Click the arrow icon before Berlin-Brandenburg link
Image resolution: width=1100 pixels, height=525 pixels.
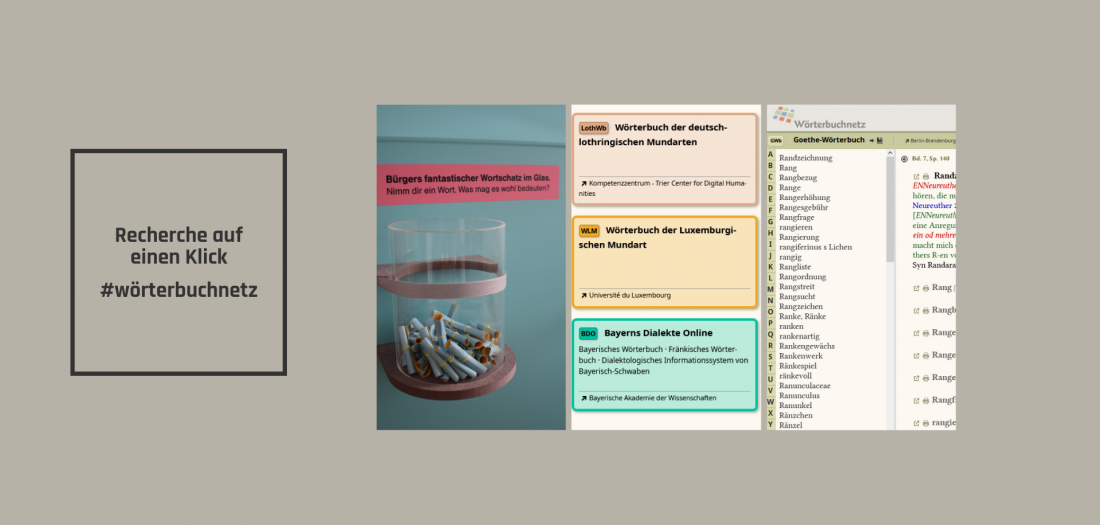[907, 141]
